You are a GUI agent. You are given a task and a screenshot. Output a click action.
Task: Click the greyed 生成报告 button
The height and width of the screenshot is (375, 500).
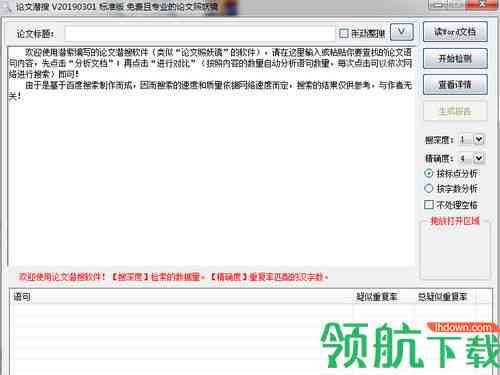(455, 111)
